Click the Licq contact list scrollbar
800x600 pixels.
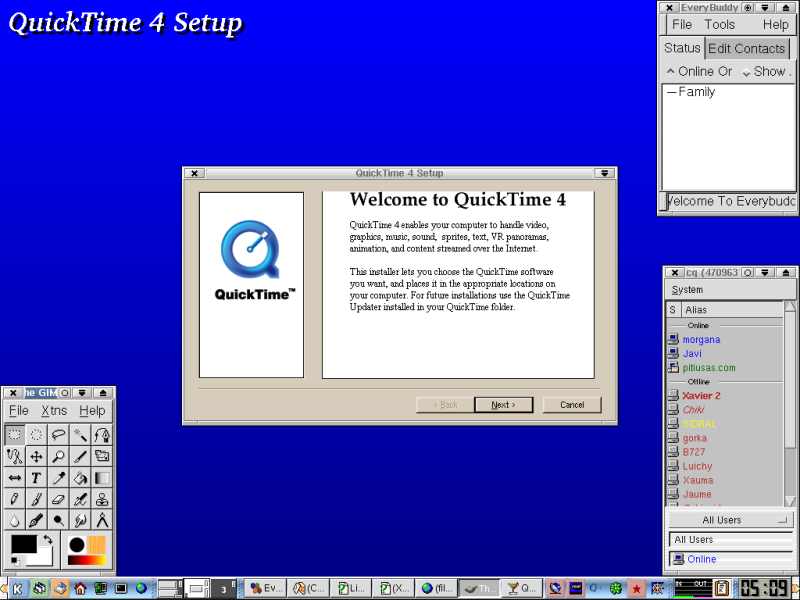pyautogui.click(x=790, y=403)
